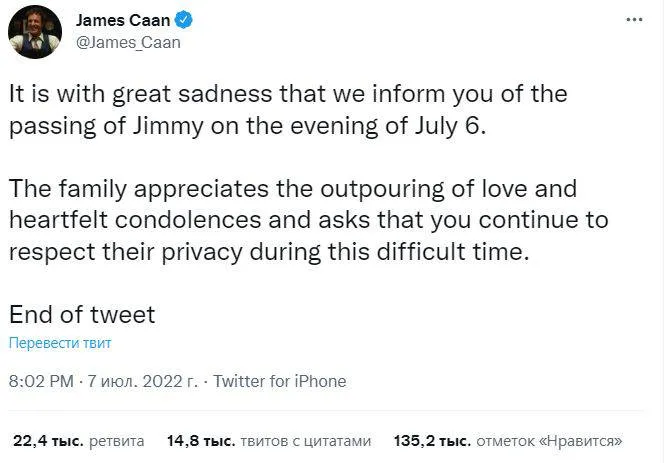Open the Twitter for iPhone source link

coord(279,381)
